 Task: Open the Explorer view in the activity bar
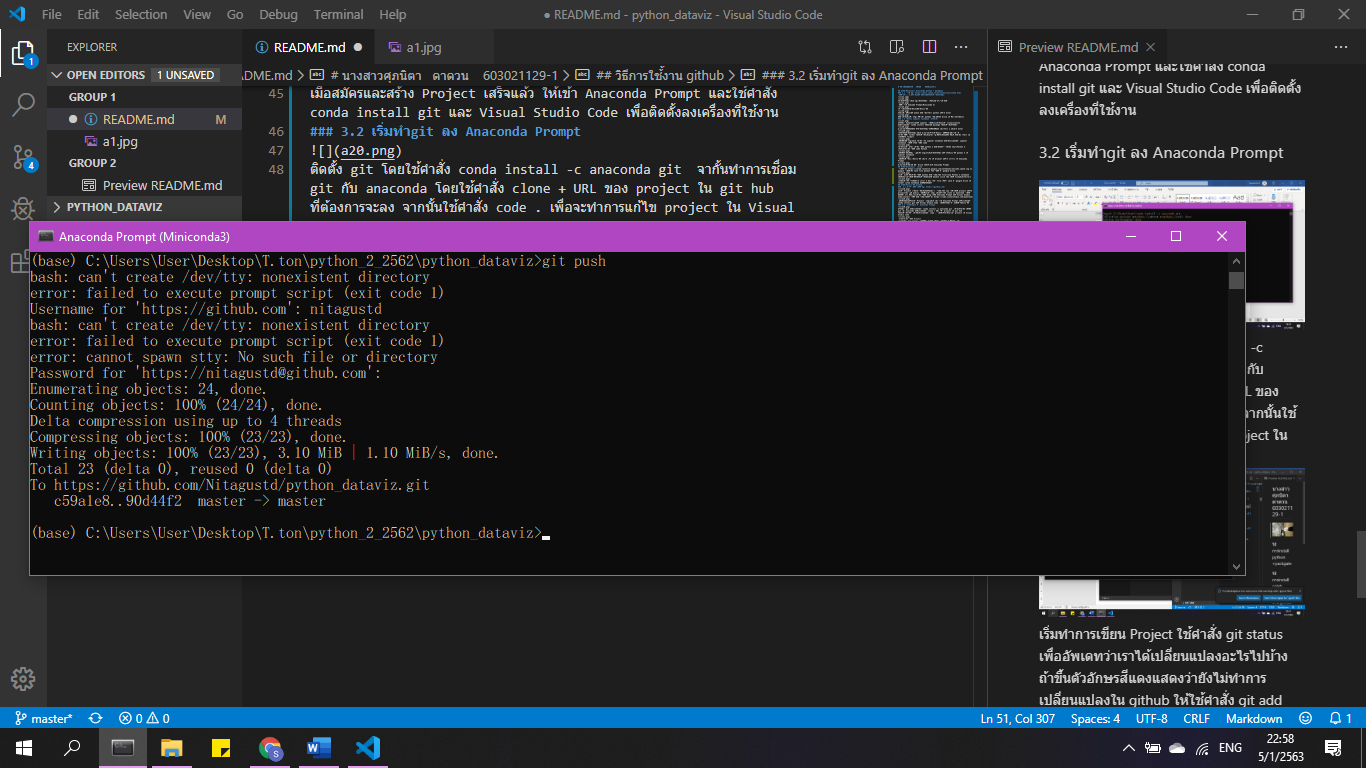[x=23, y=53]
